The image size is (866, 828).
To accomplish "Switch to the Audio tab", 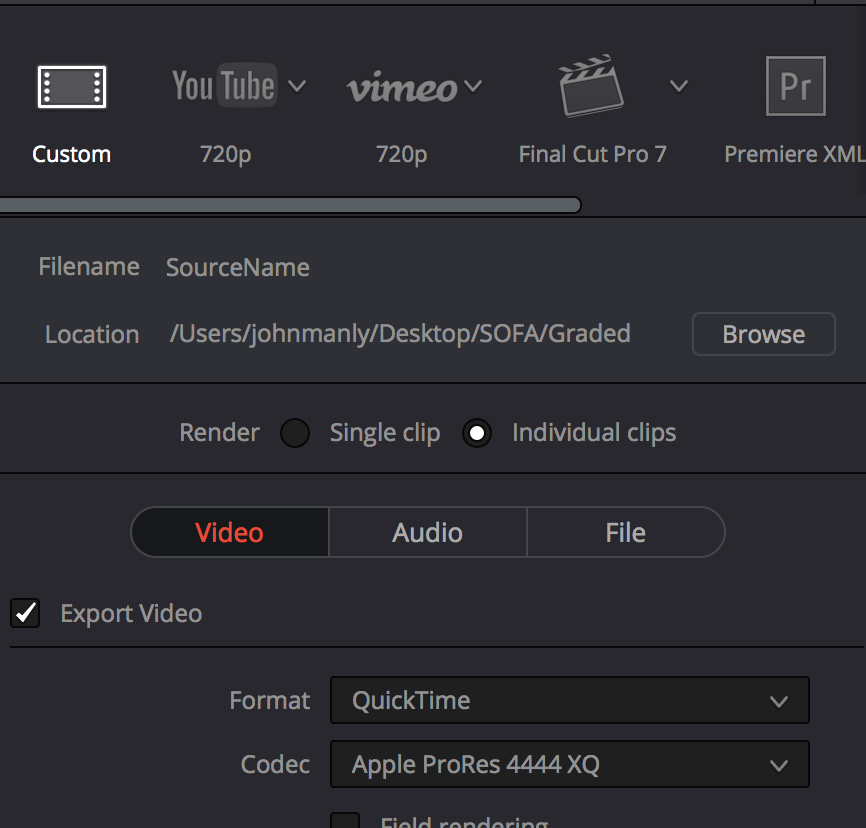I will [427, 532].
